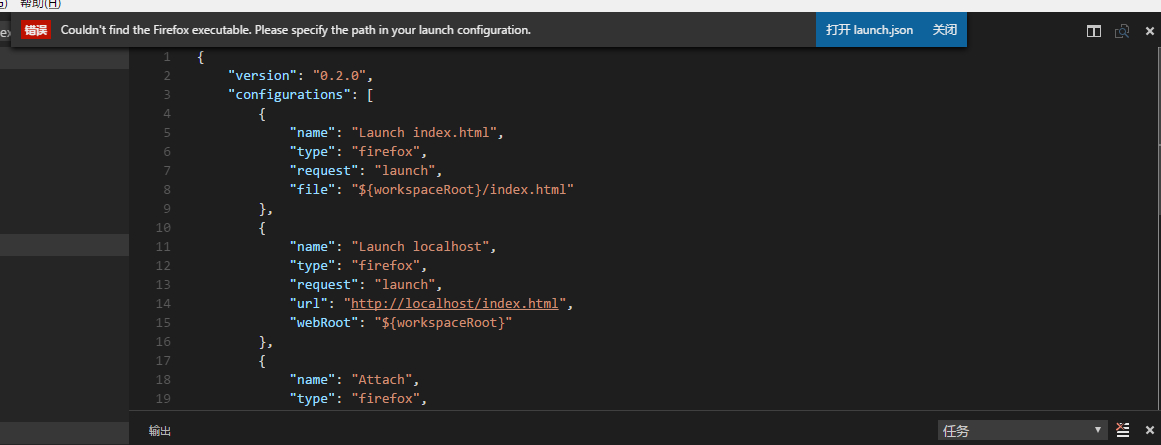The height and width of the screenshot is (445, 1161).
Task: Click the red 错误 error badge
Action: (36, 30)
